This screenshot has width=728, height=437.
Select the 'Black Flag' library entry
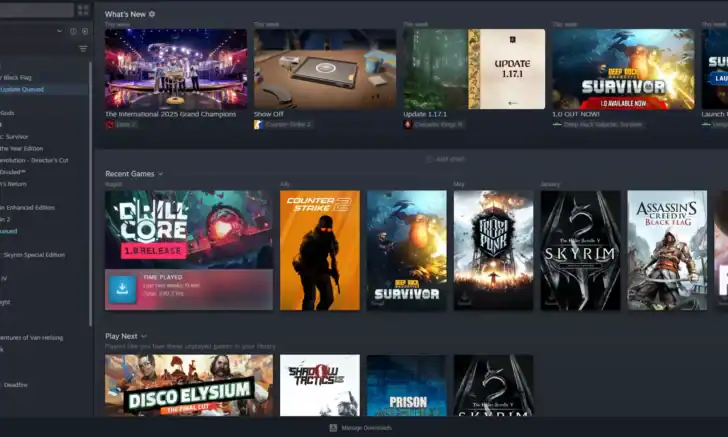tap(44, 78)
